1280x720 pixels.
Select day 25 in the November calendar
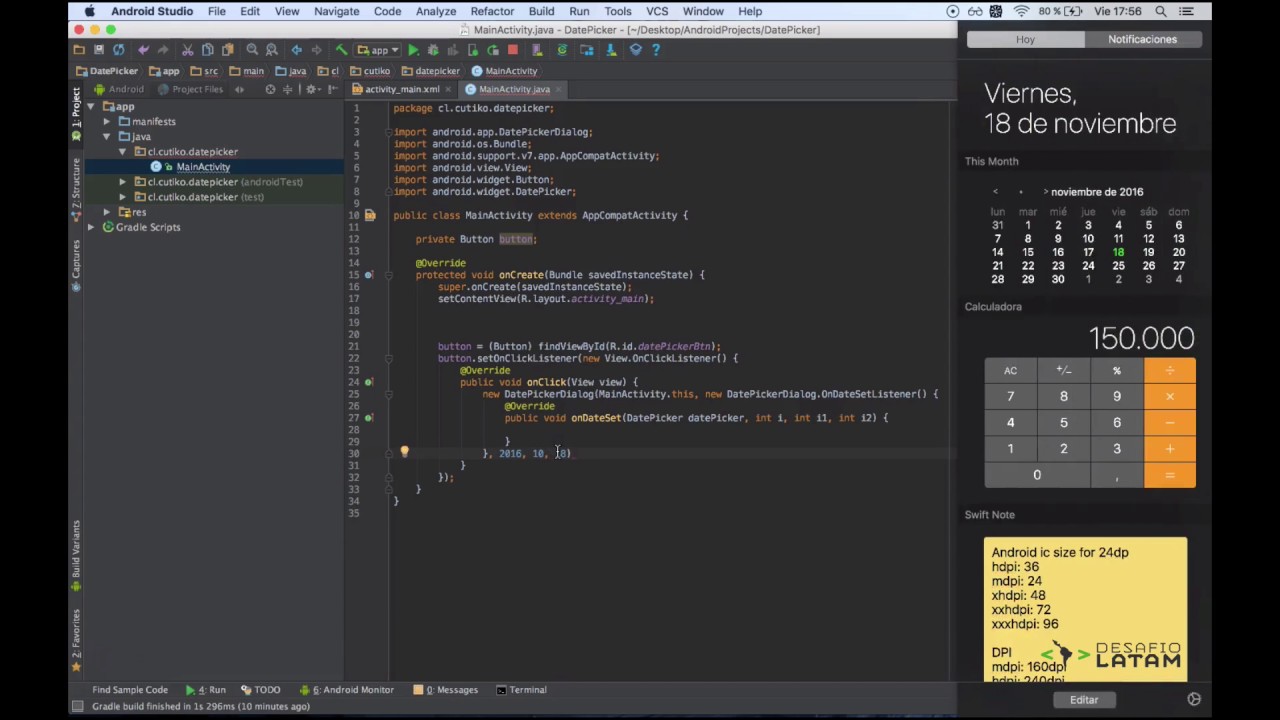click(x=1118, y=265)
